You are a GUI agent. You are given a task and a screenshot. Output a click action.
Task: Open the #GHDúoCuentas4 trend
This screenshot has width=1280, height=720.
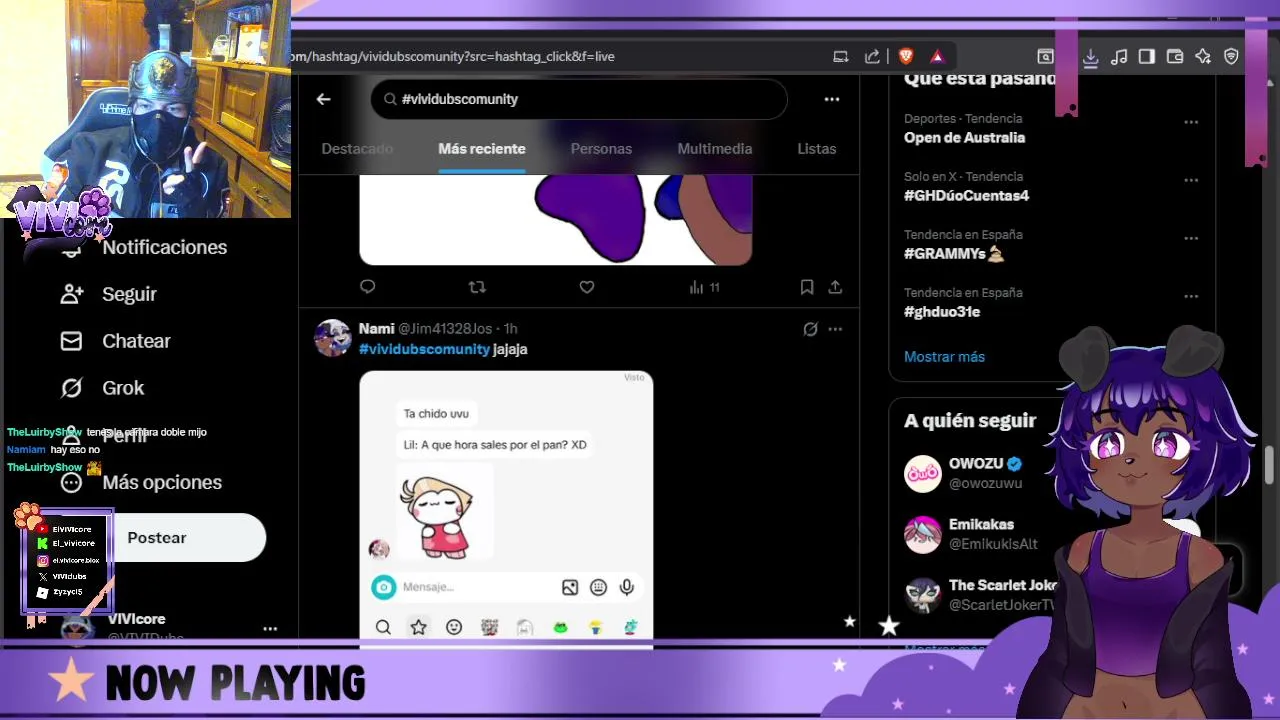click(x=966, y=195)
